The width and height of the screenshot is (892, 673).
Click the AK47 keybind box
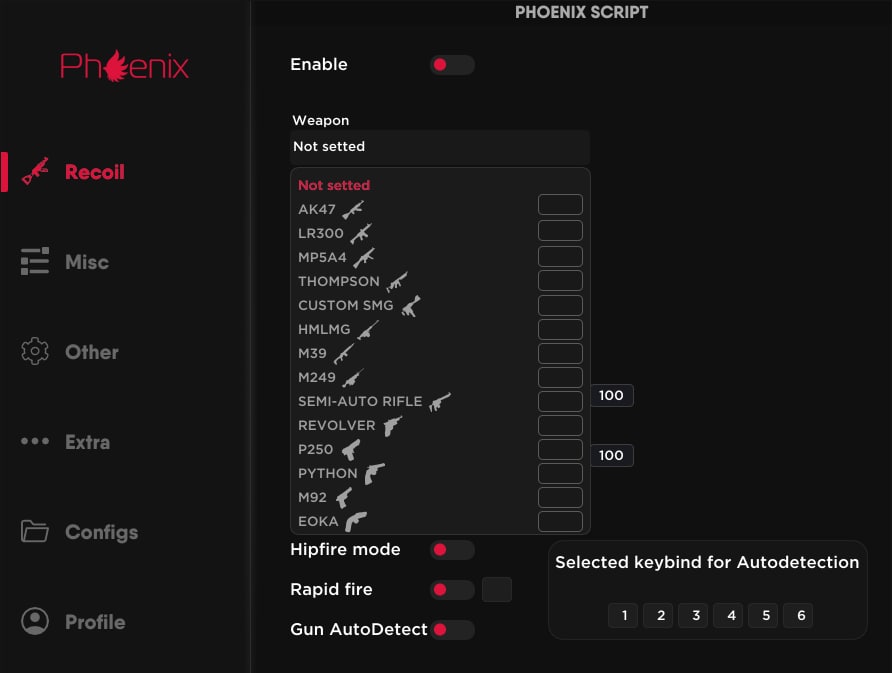click(x=560, y=204)
